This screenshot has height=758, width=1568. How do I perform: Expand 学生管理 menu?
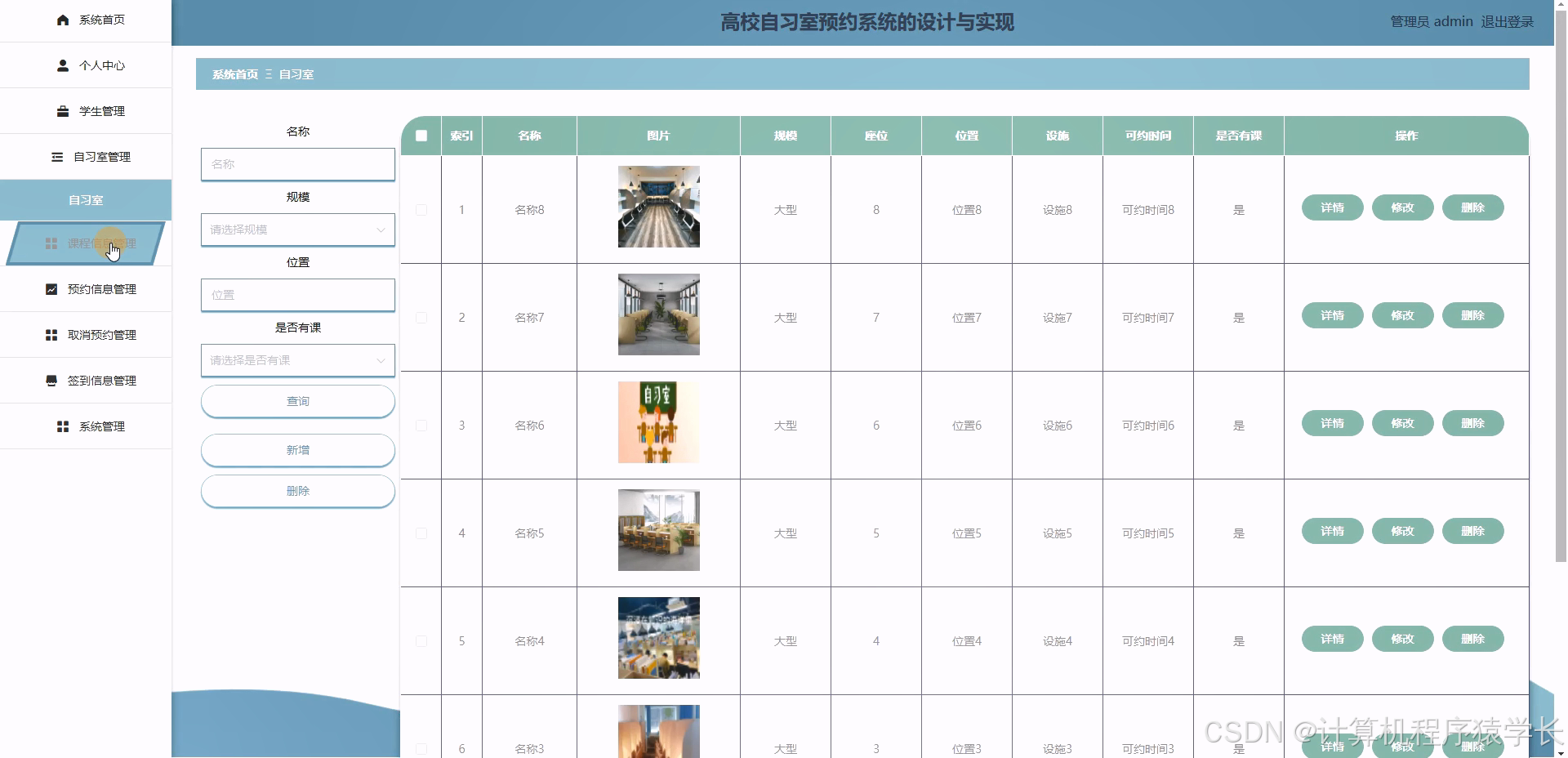coord(86,111)
